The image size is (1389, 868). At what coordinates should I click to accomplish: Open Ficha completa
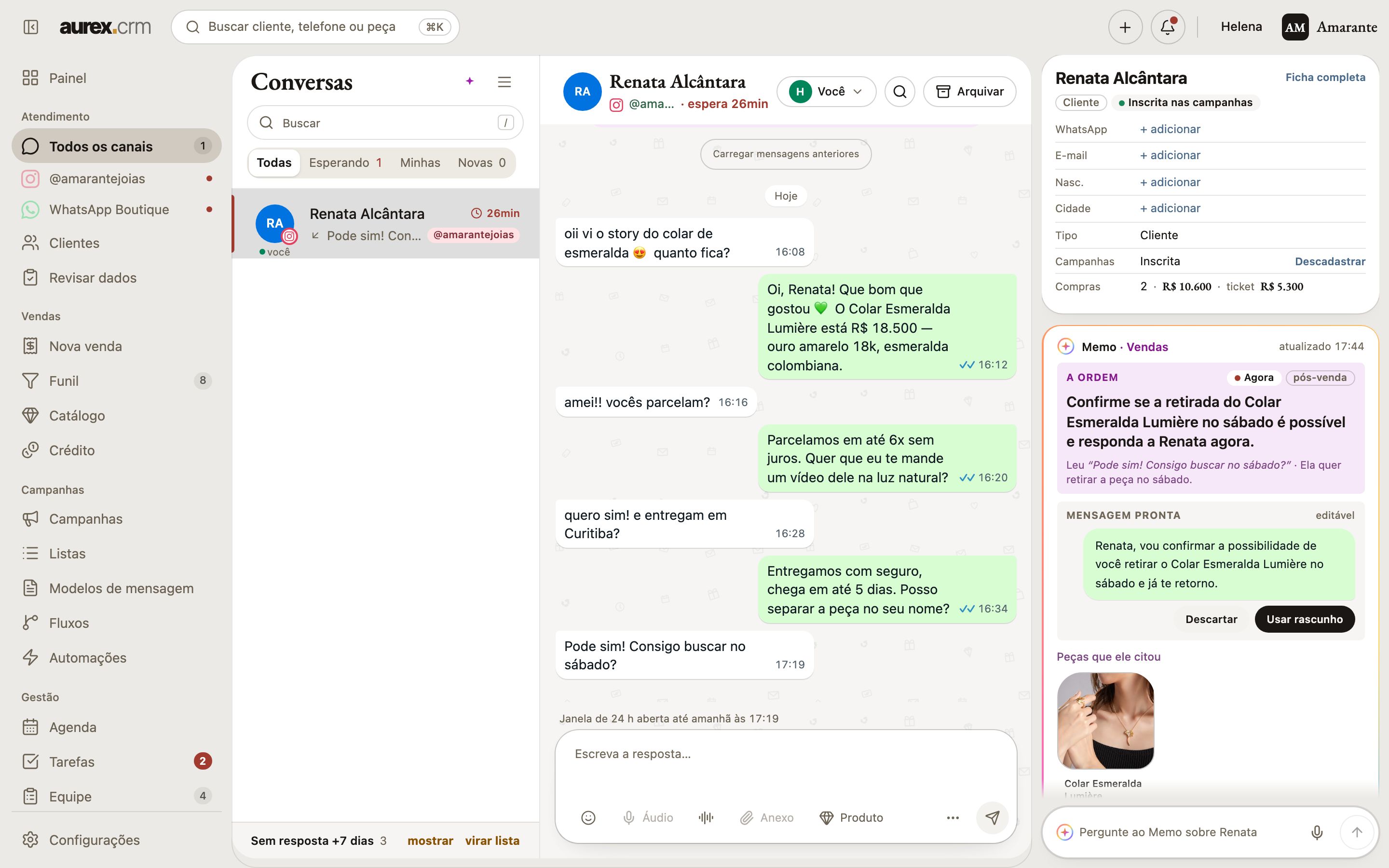click(1325, 78)
